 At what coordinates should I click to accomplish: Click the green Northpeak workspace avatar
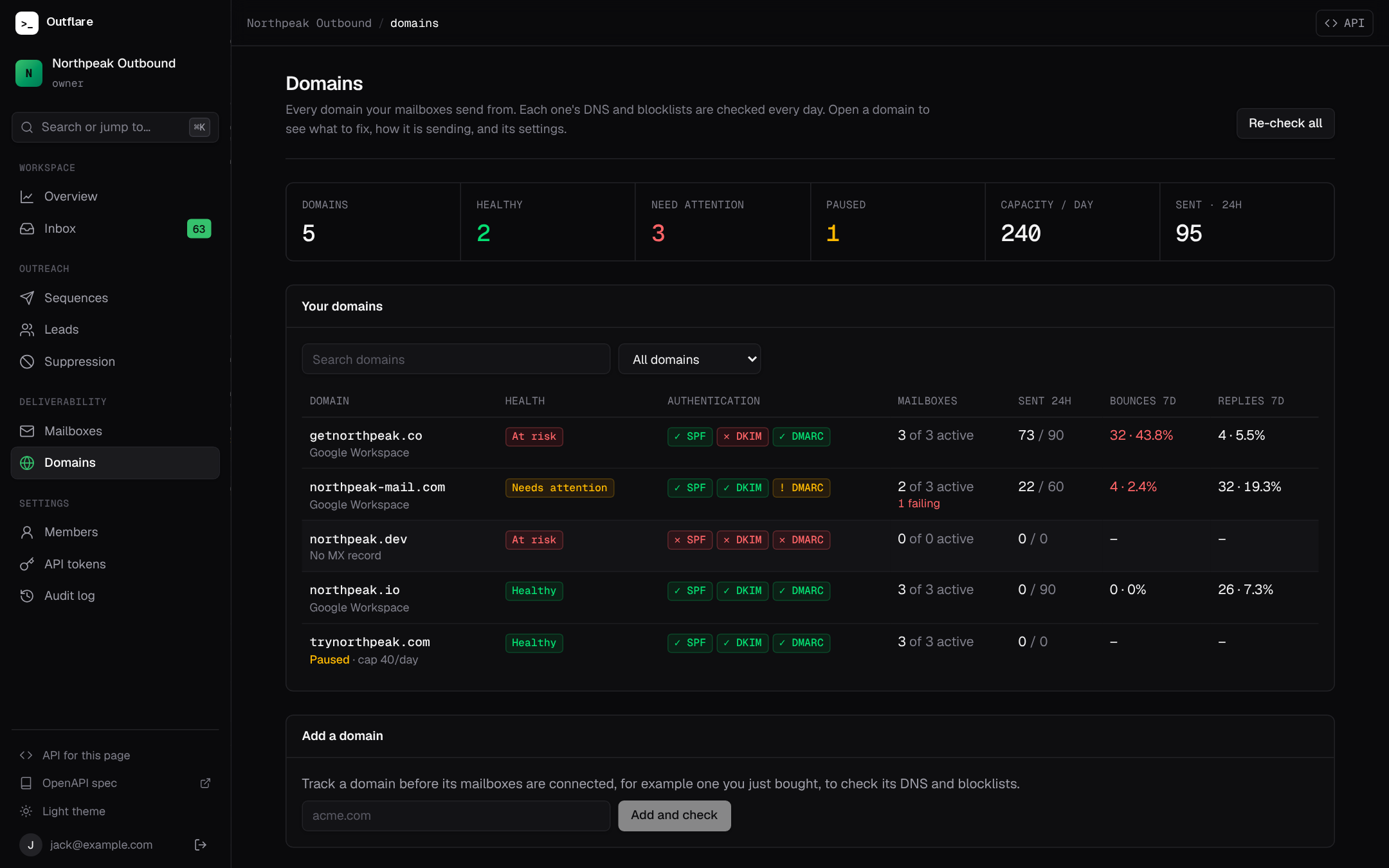28,73
